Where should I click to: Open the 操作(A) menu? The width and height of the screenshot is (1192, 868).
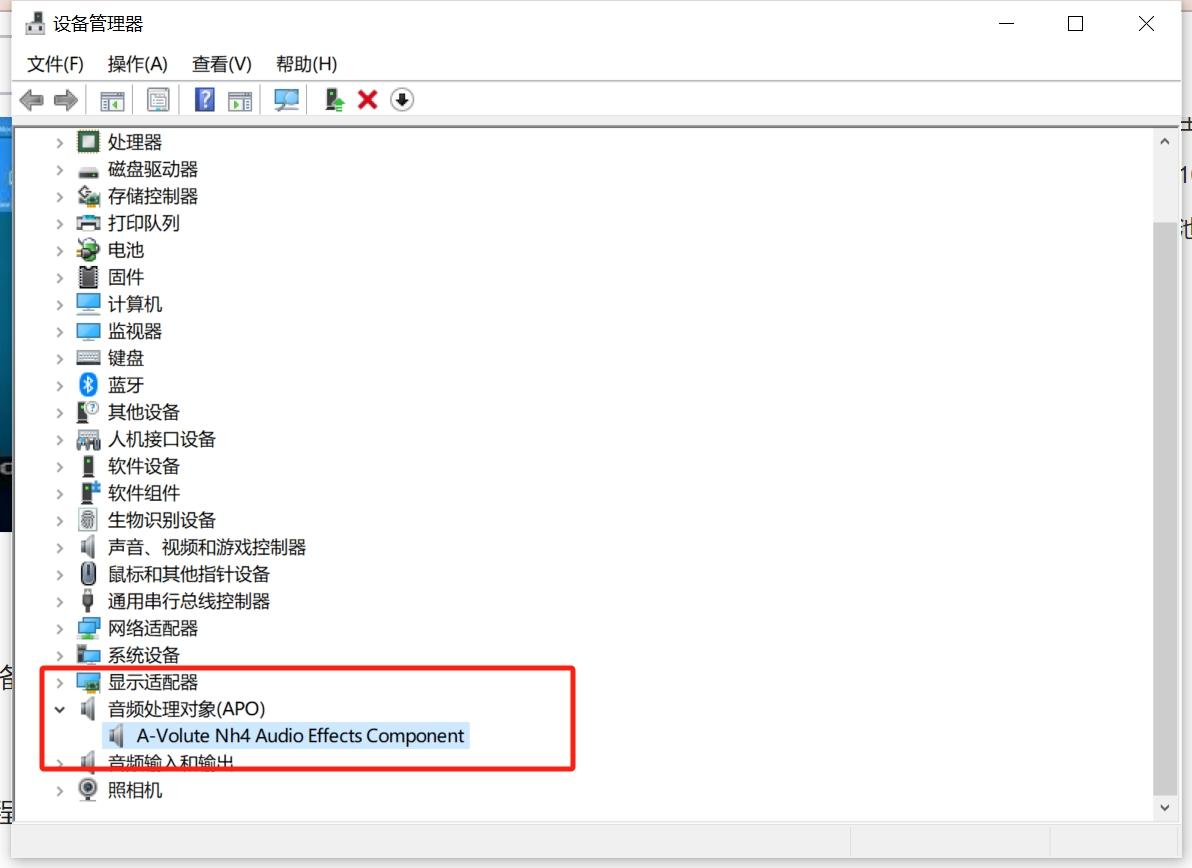pos(137,64)
